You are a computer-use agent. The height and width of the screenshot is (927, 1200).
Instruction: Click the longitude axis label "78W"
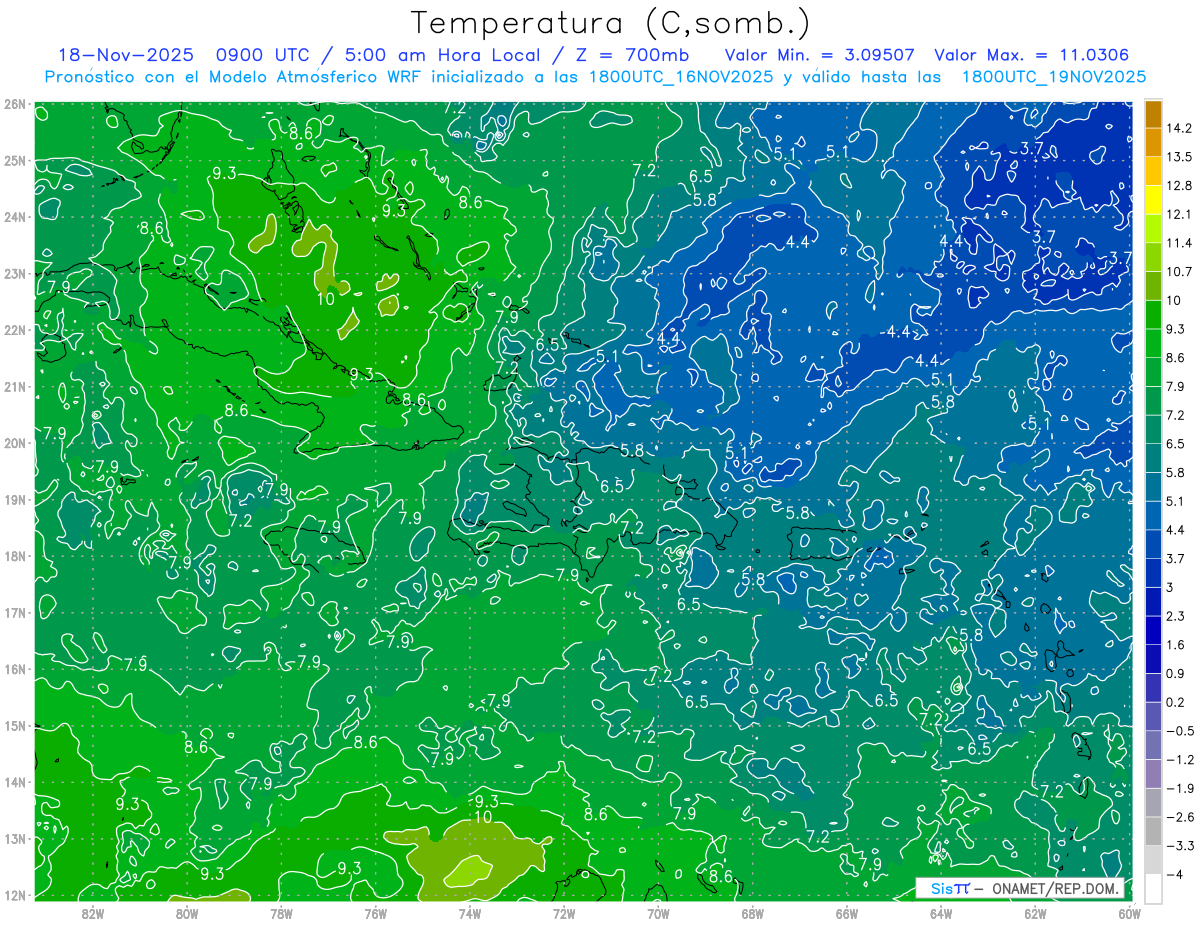pos(282,913)
